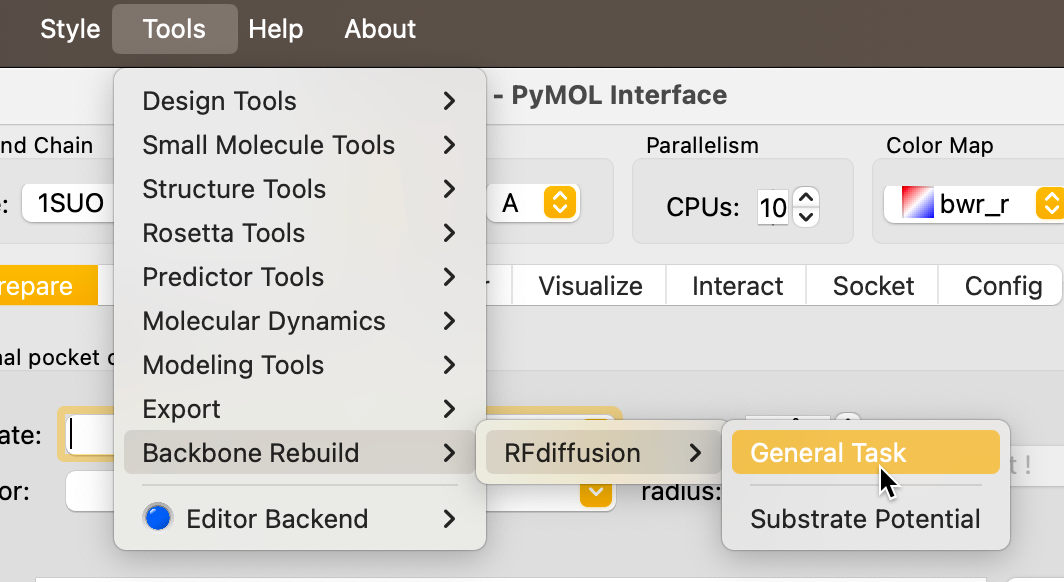This screenshot has width=1064, height=582.
Task: Expand the Export submenu
Action: (299, 410)
